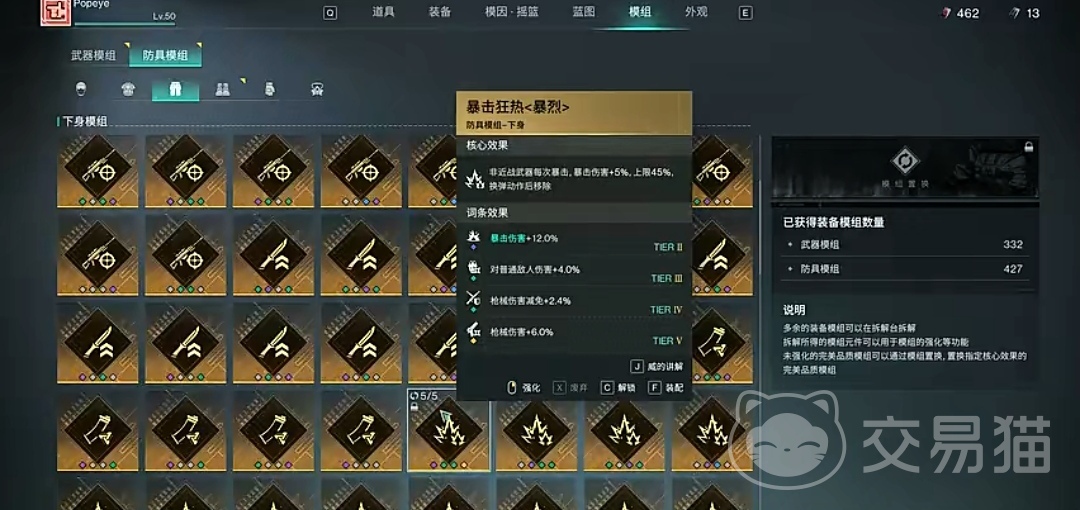Click the 装配 equip button

pos(666,388)
